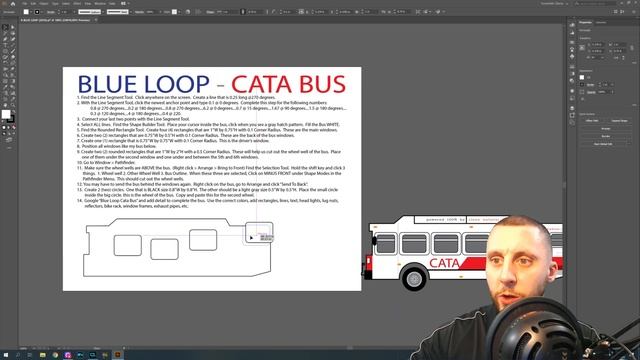This screenshot has width=640, height=360.
Task: Open the Windows Start button
Action: point(6,355)
